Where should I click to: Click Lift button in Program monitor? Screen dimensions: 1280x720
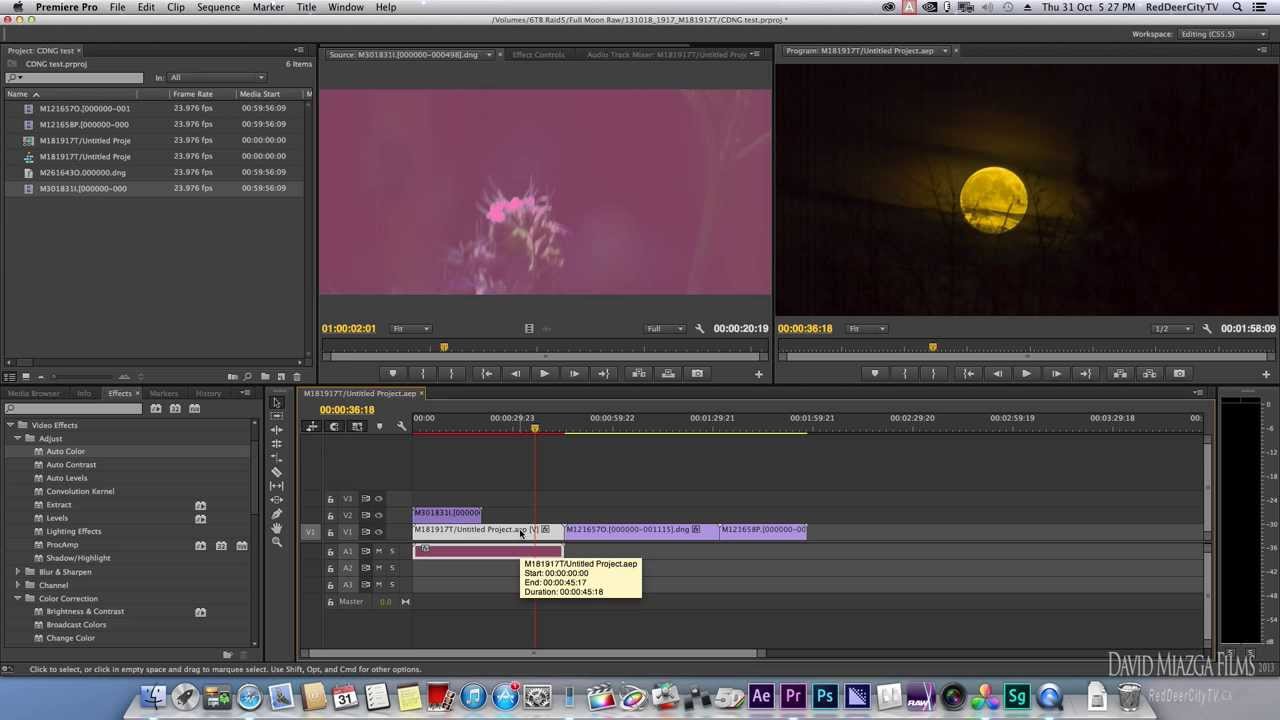1120,374
